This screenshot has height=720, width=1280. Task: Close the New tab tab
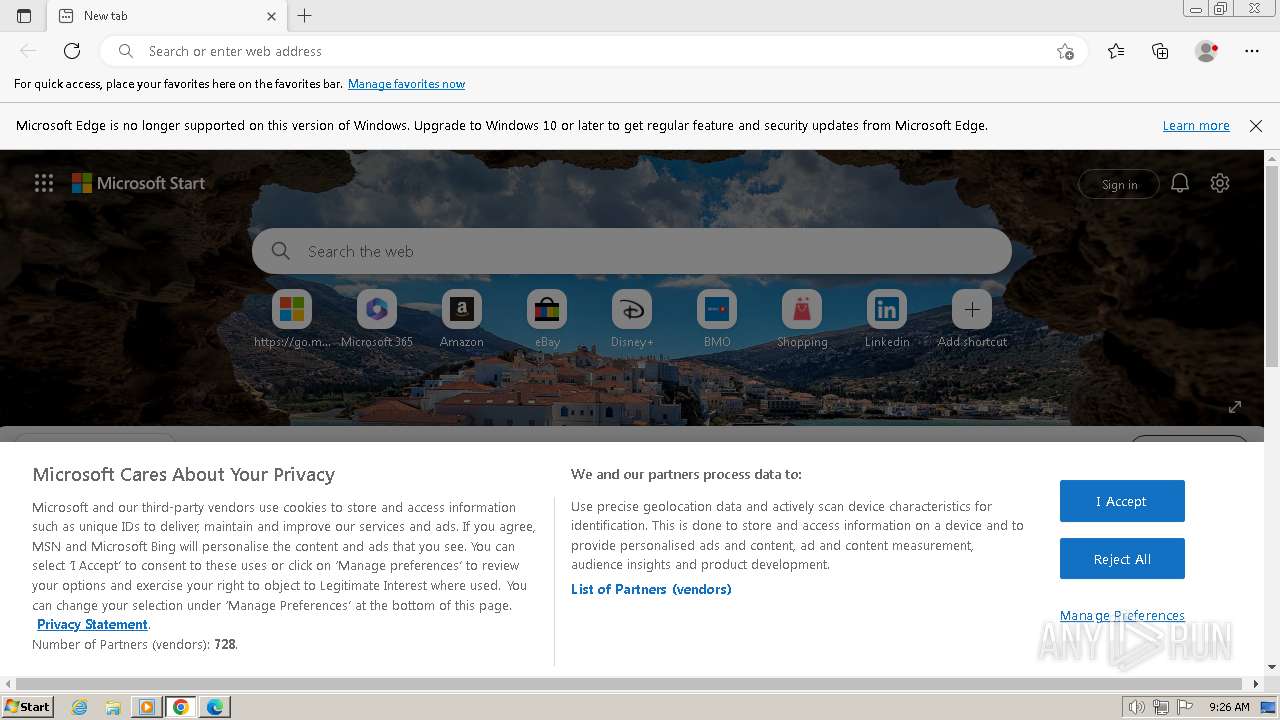tap(272, 16)
